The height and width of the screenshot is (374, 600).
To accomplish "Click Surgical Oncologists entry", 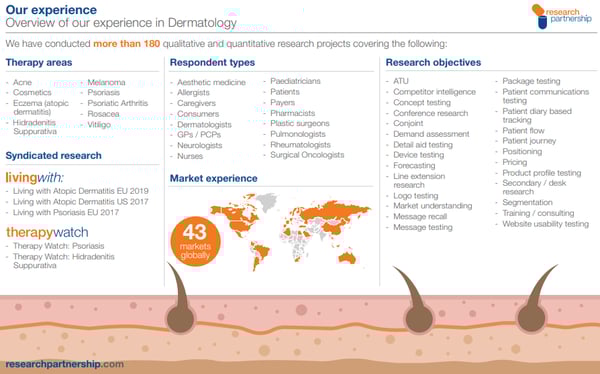I will click(307, 155).
